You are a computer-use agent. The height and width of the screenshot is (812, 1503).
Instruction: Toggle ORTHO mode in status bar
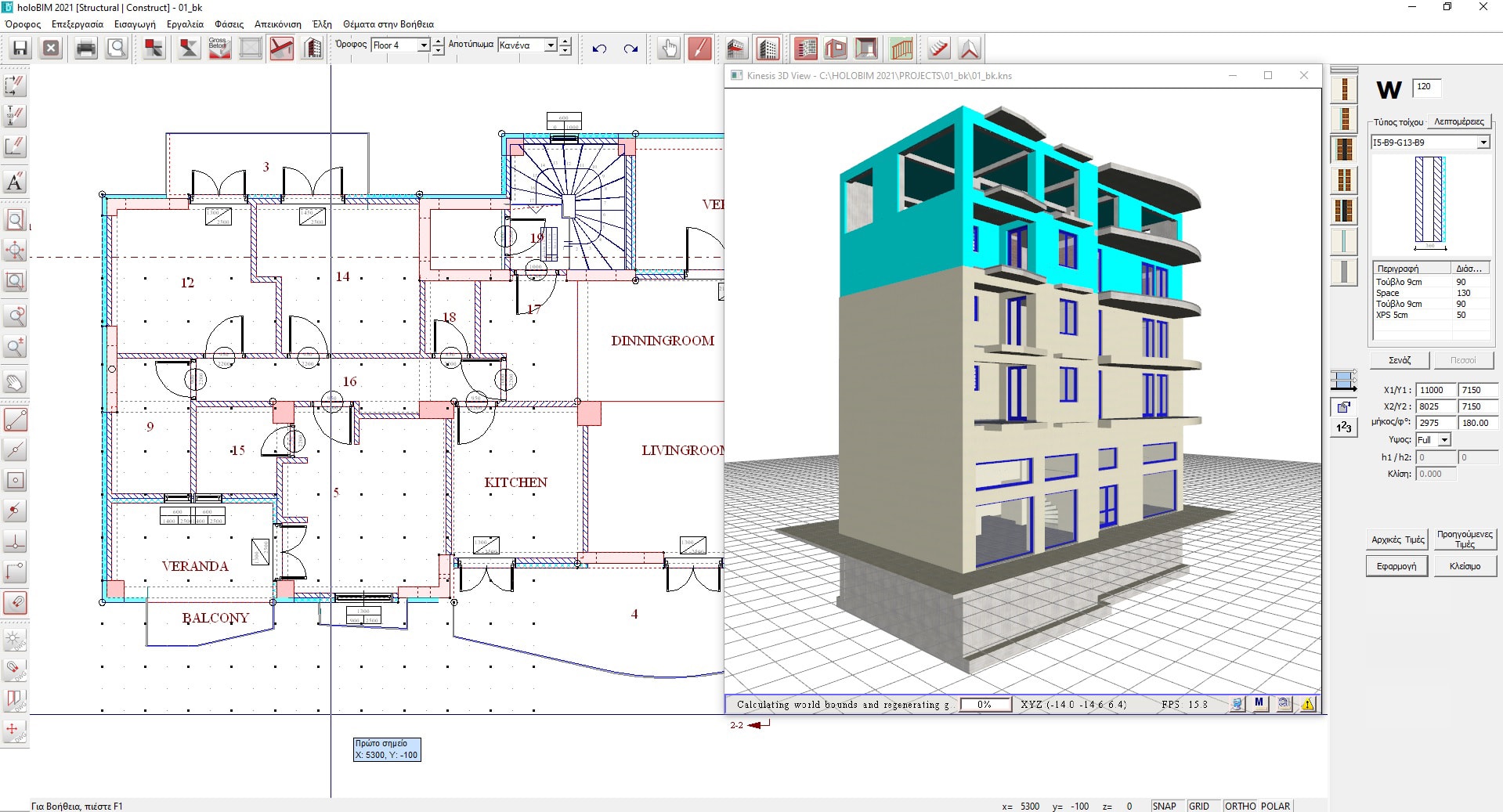[x=1240, y=806]
